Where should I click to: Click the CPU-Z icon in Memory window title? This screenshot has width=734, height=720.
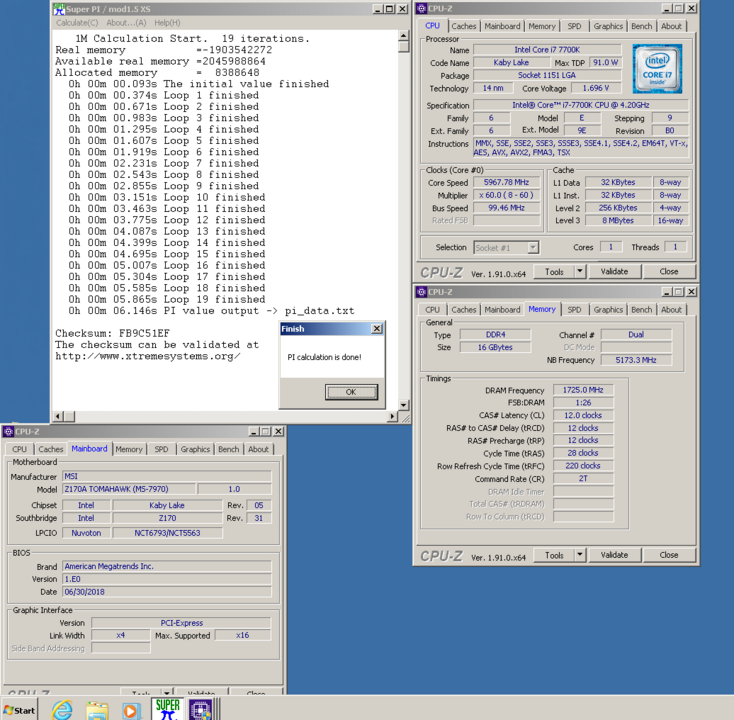pos(421,292)
